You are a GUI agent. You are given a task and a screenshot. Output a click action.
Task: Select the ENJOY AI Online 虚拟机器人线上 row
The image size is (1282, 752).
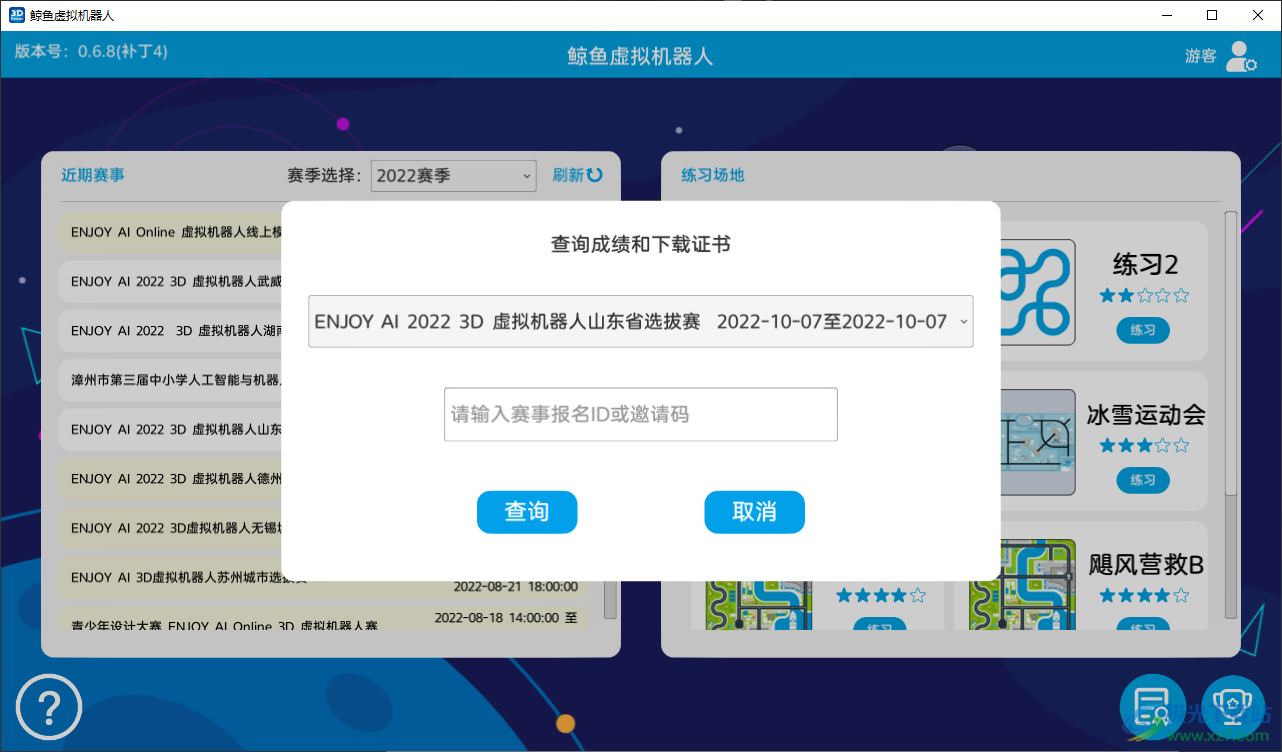coord(170,232)
